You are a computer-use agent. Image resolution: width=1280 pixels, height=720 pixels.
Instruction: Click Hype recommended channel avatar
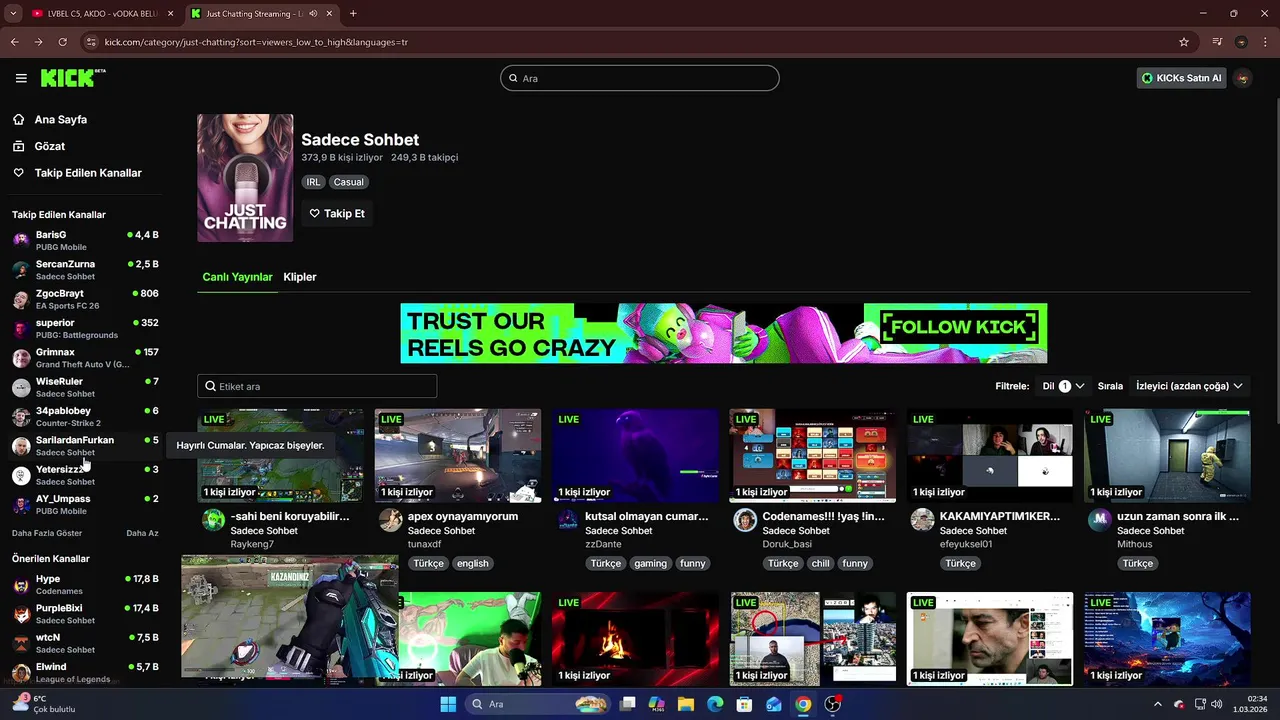[x=21, y=585]
